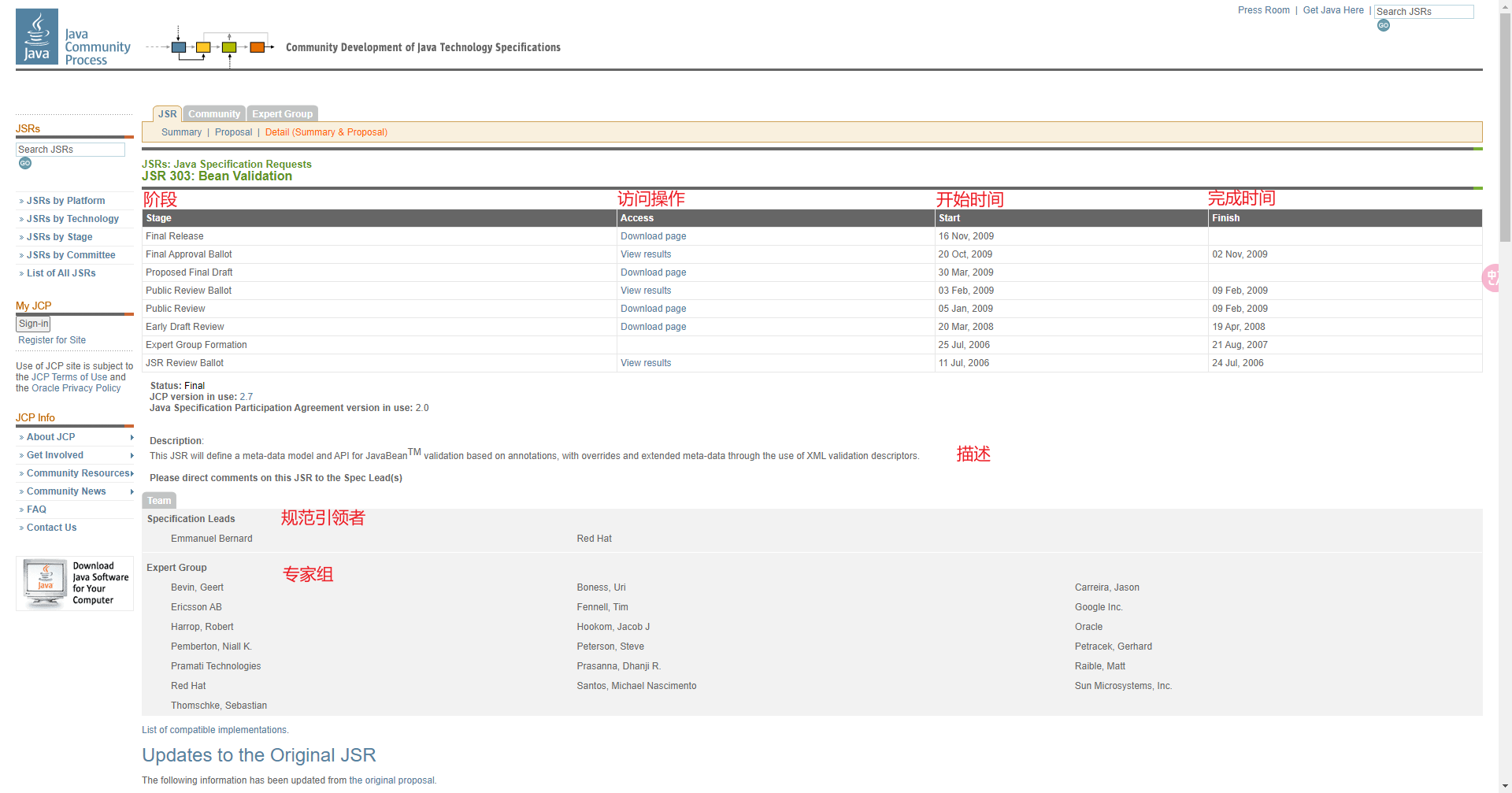
Task: Click the top-right search GO icon
Action: 1384,25
